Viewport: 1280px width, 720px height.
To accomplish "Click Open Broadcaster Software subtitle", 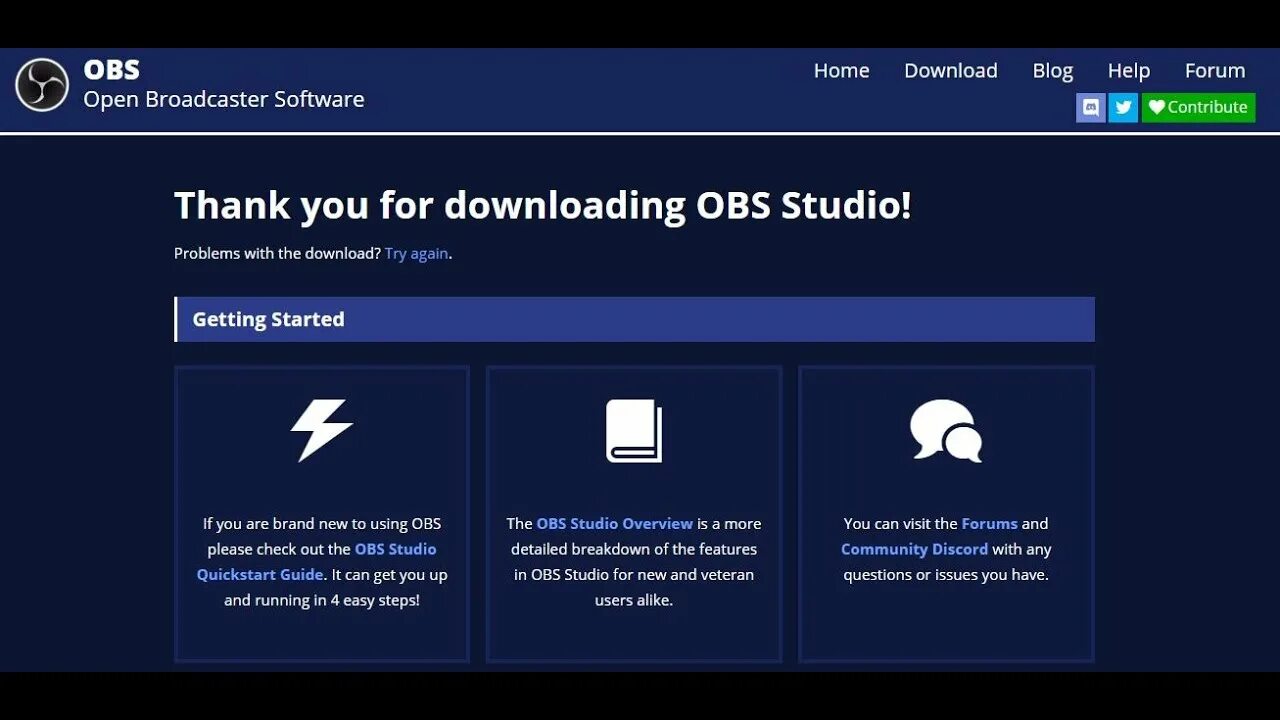I will pyautogui.click(x=224, y=99).
